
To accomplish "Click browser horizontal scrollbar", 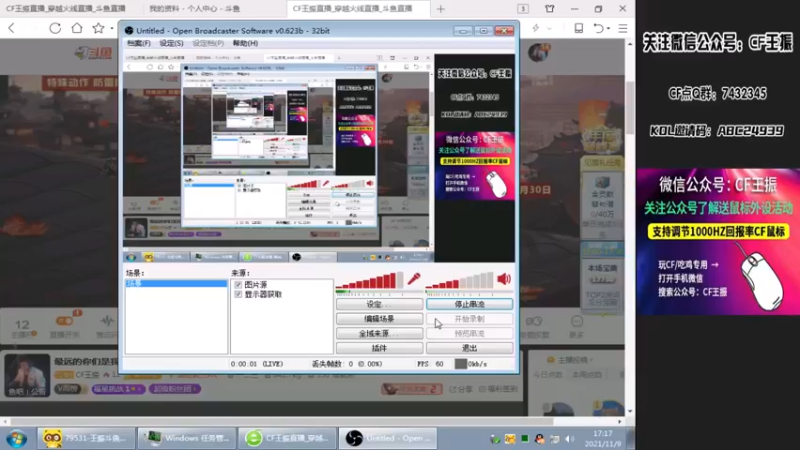I will [281, 422].
